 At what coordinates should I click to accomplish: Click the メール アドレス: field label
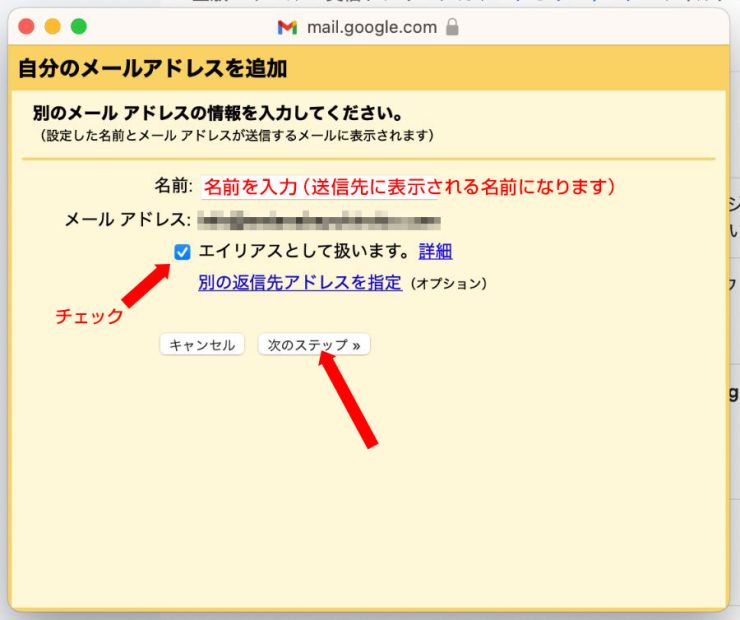click(127, 220)
